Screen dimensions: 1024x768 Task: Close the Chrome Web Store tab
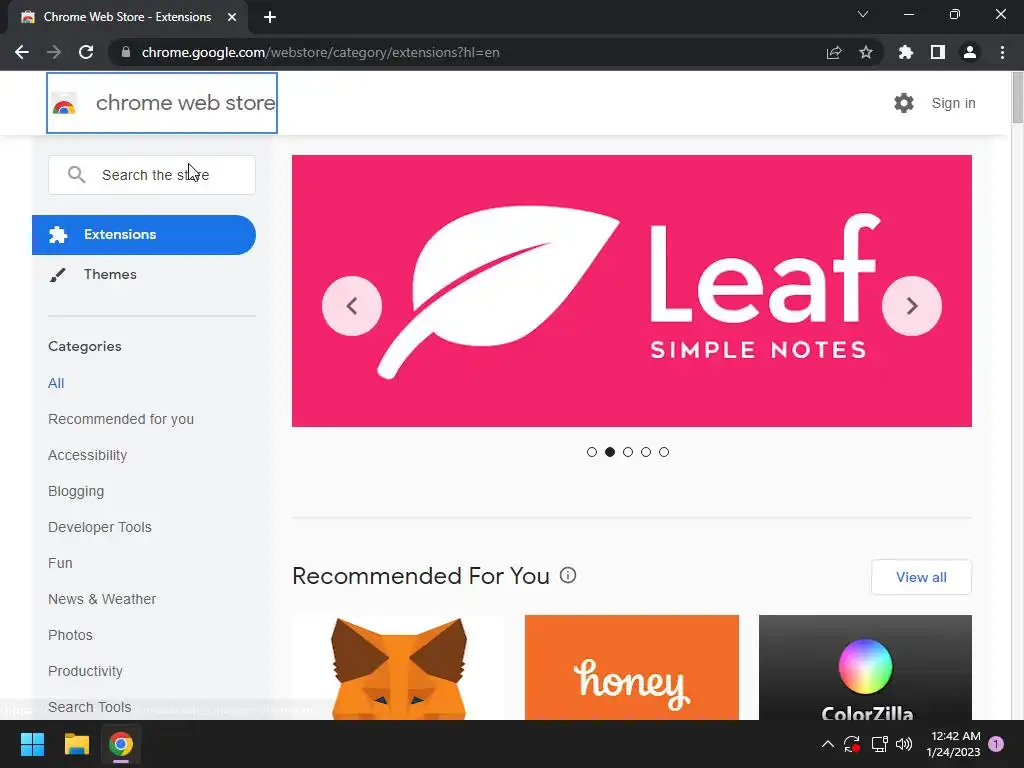232,17
